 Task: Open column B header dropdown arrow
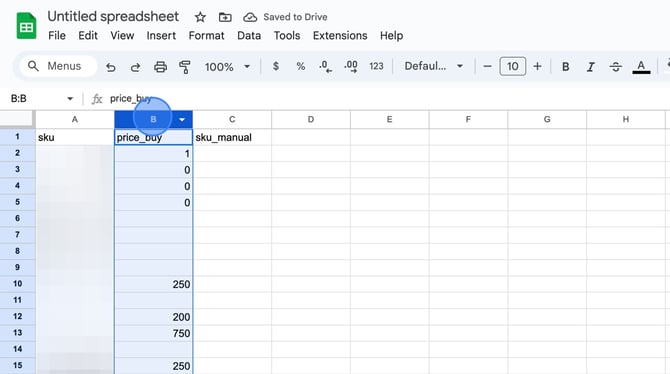(x=182, y=120)
